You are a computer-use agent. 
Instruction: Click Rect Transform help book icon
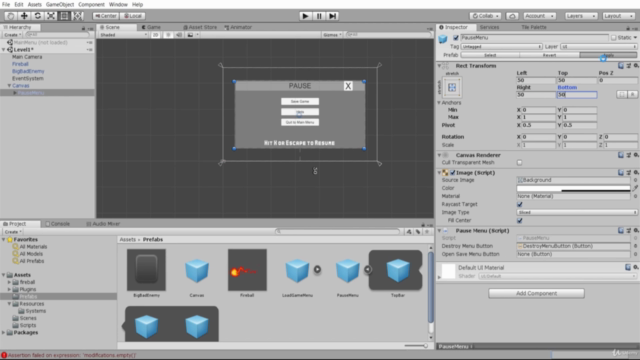[x=621, y=66]
